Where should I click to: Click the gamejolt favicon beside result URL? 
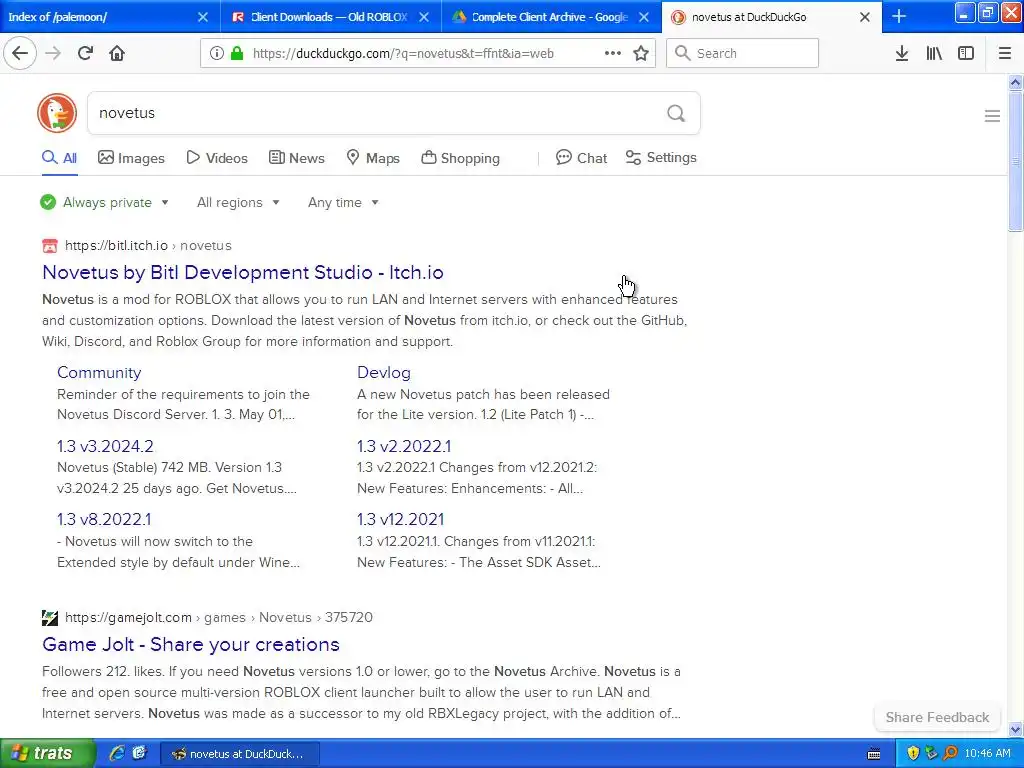50,617
